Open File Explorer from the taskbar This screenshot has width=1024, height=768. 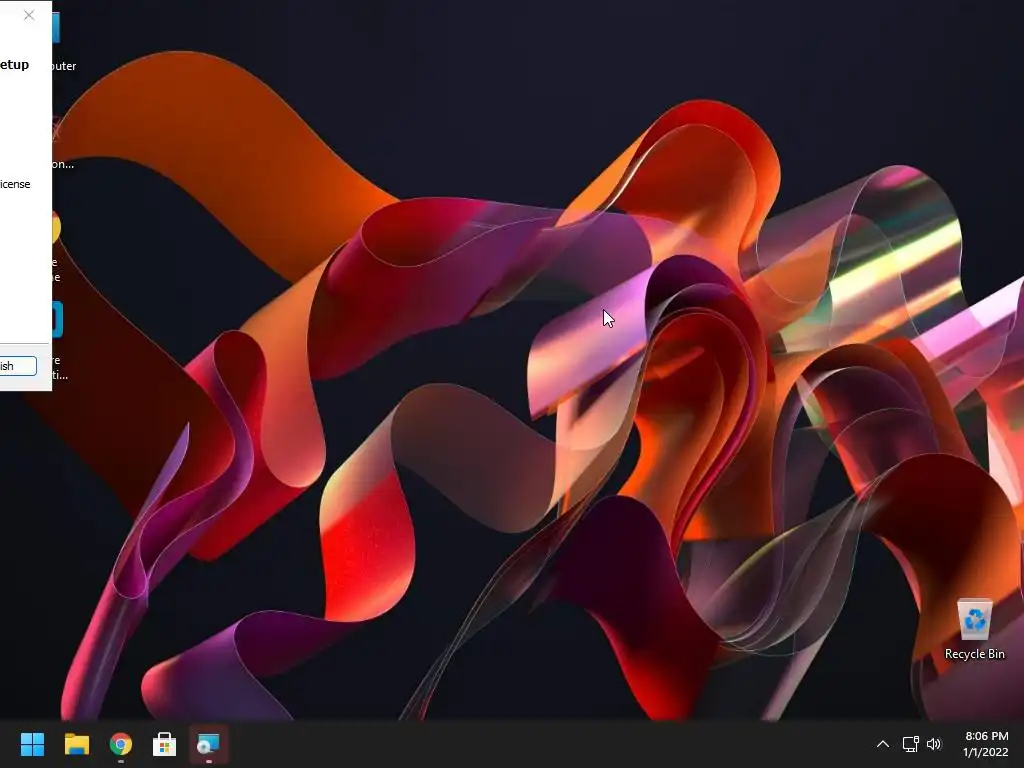(76, 744)
